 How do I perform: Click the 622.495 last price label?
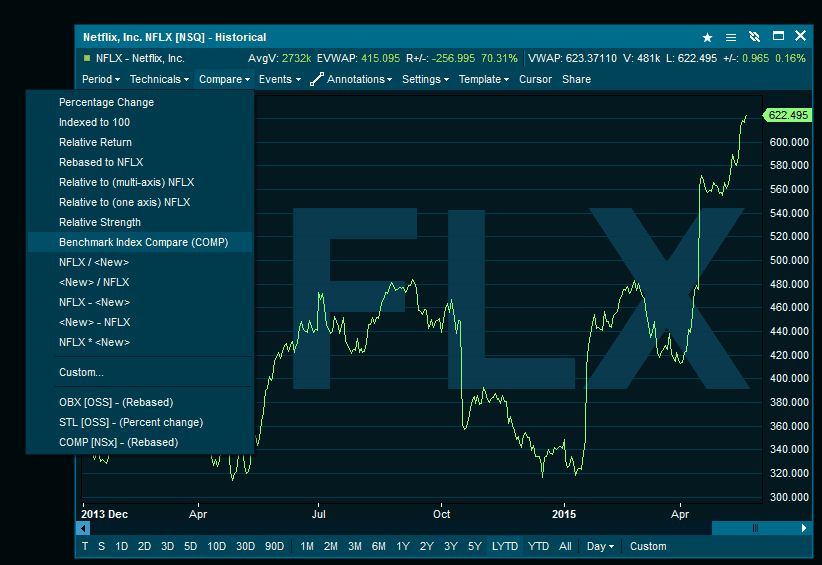tap(788, 115)
